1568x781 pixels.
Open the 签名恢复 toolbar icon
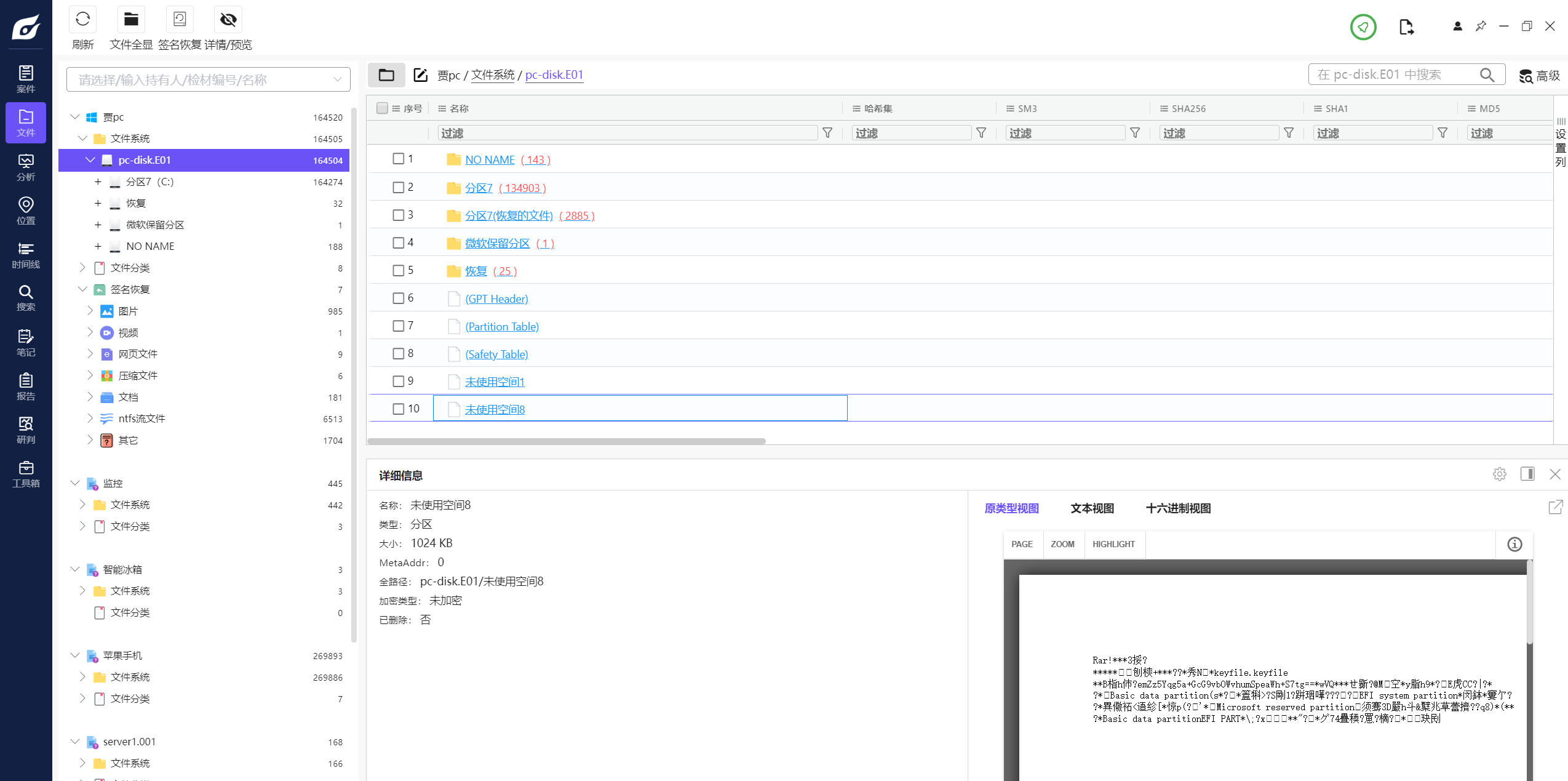coord(180,20)
